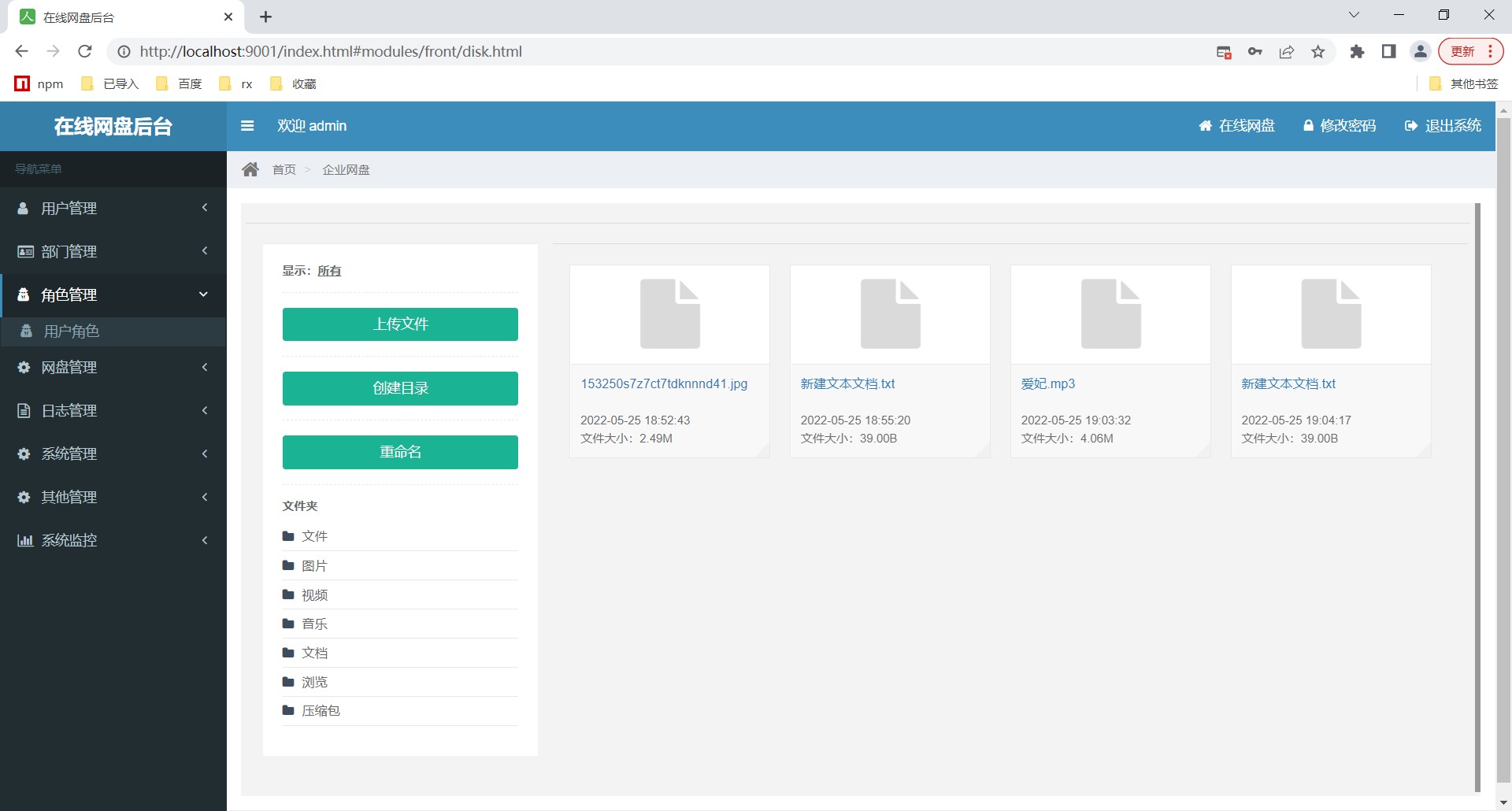Expand the 用户管理 menu chevron
The width and height of the screenshot is (1512, 811).
tap(205, 208)
